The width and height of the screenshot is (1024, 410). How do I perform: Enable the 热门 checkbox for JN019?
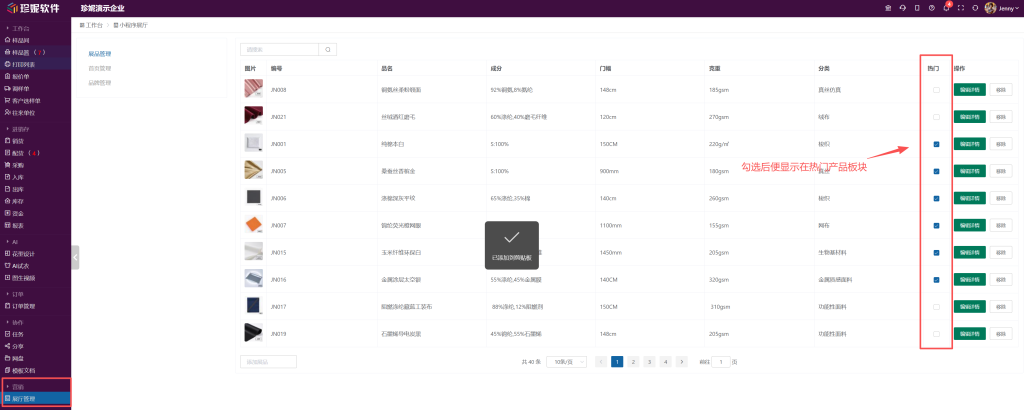[936, 333]
